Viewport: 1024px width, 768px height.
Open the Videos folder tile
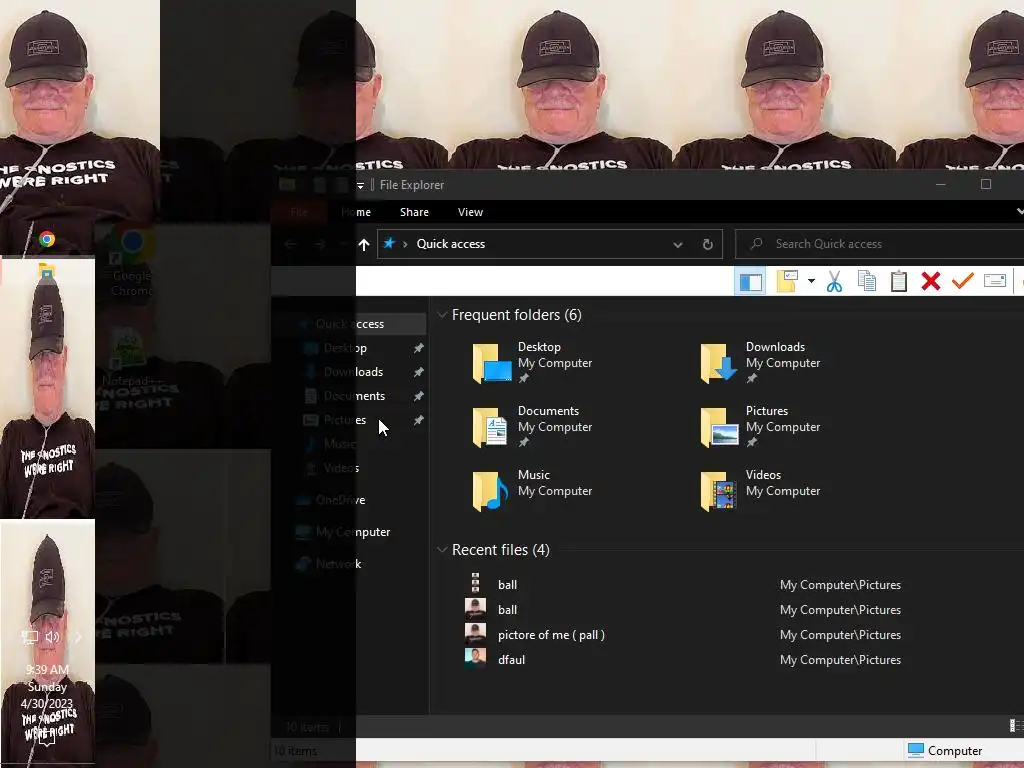(x=761, y=490)
